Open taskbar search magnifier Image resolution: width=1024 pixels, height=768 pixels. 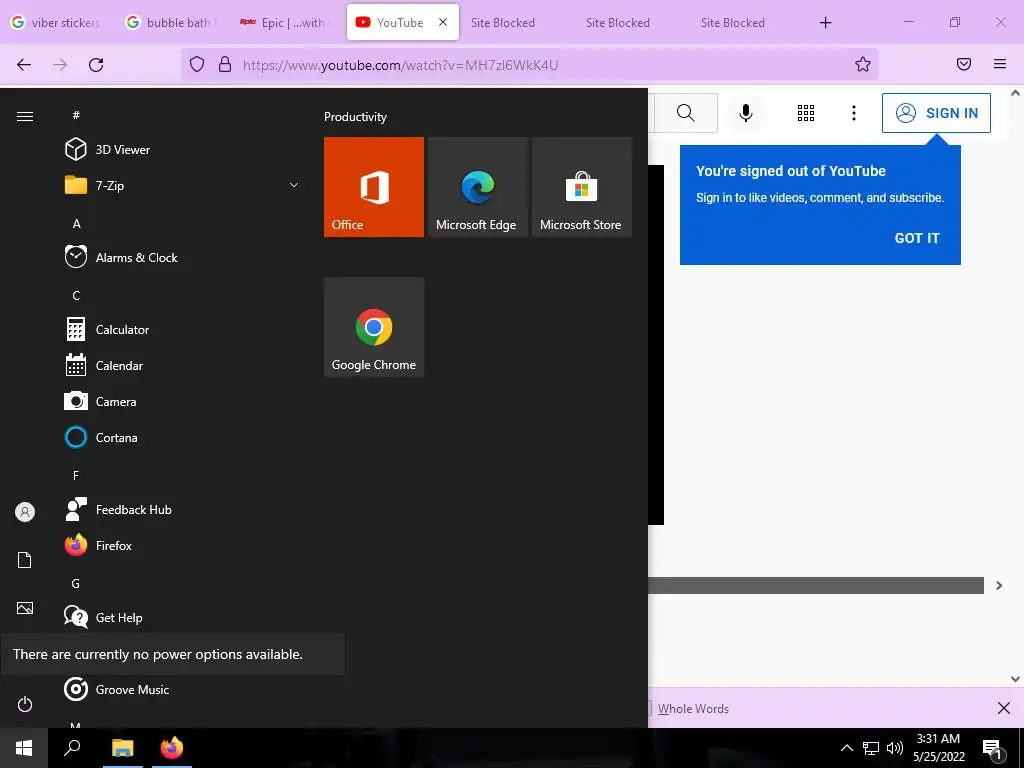point(72,748)
